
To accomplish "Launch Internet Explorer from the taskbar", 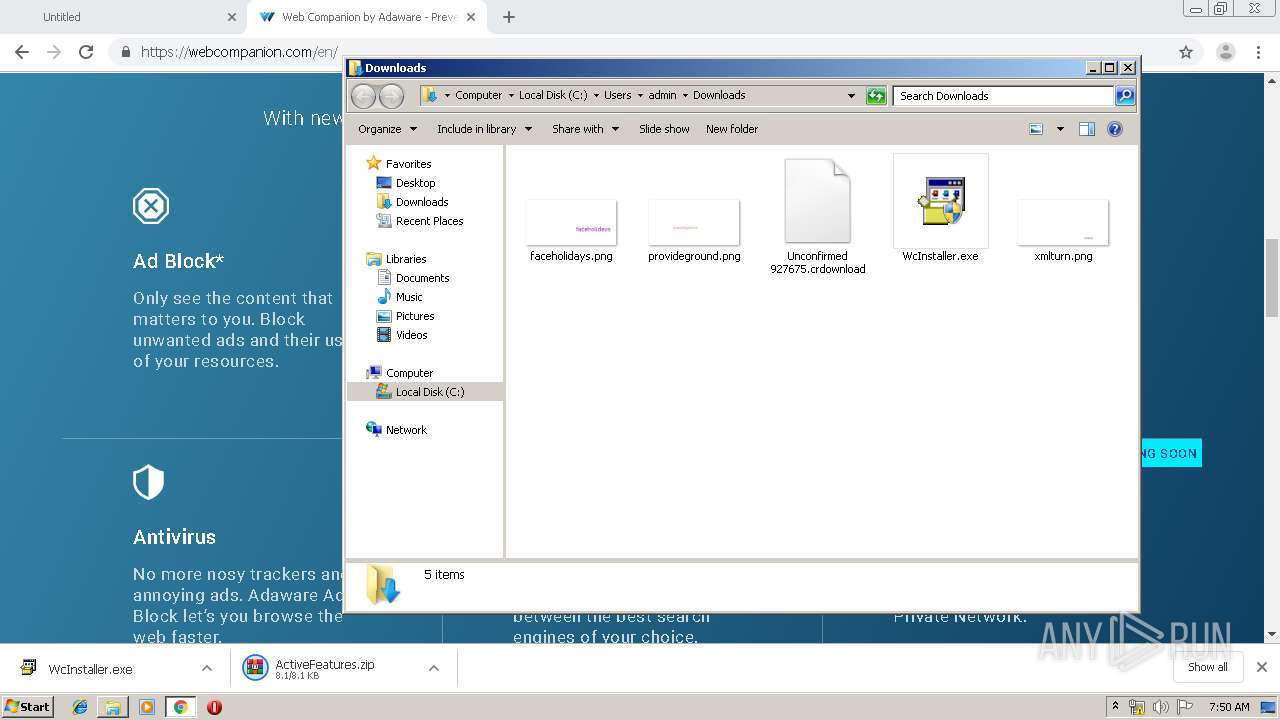I will pyautogui.click(x=80, y=707).
